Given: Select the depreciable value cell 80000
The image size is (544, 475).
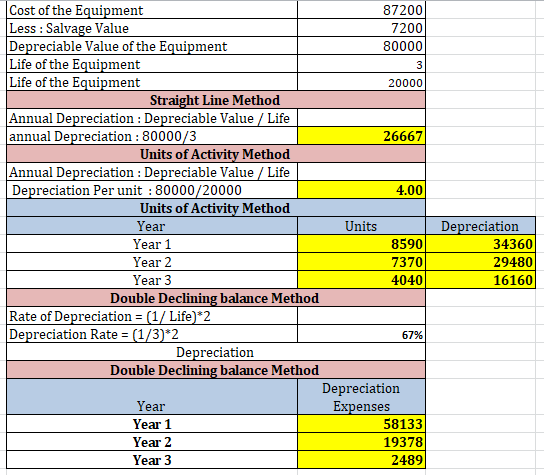Looking at the screenshot, I should pyautogui.click(x=361, y=46).
